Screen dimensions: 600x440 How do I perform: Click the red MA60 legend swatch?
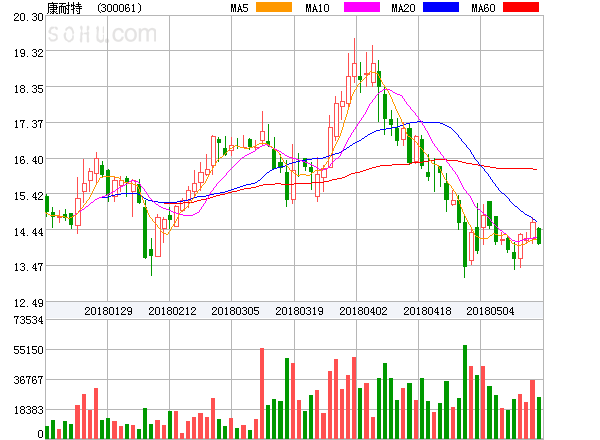tap(521, 7)
